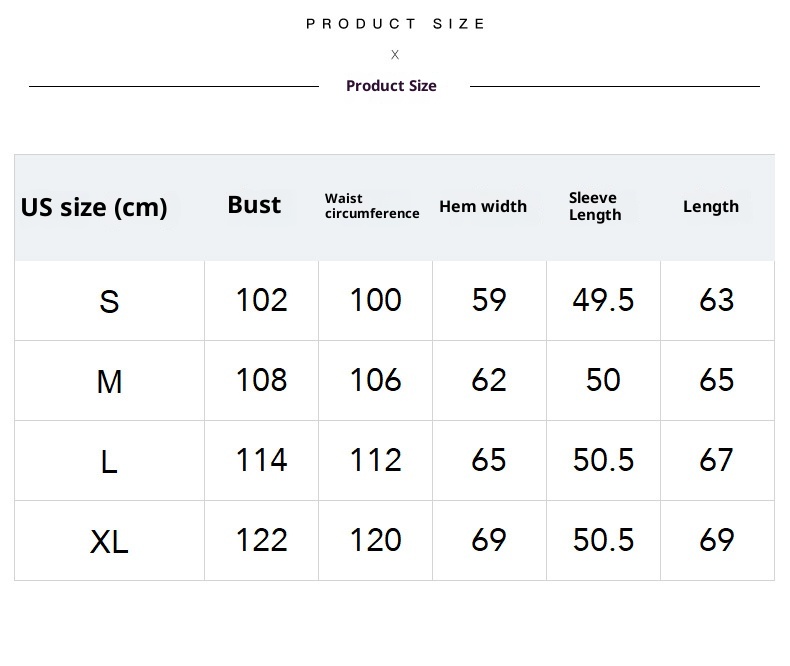Select the Hem width column header

483,207
